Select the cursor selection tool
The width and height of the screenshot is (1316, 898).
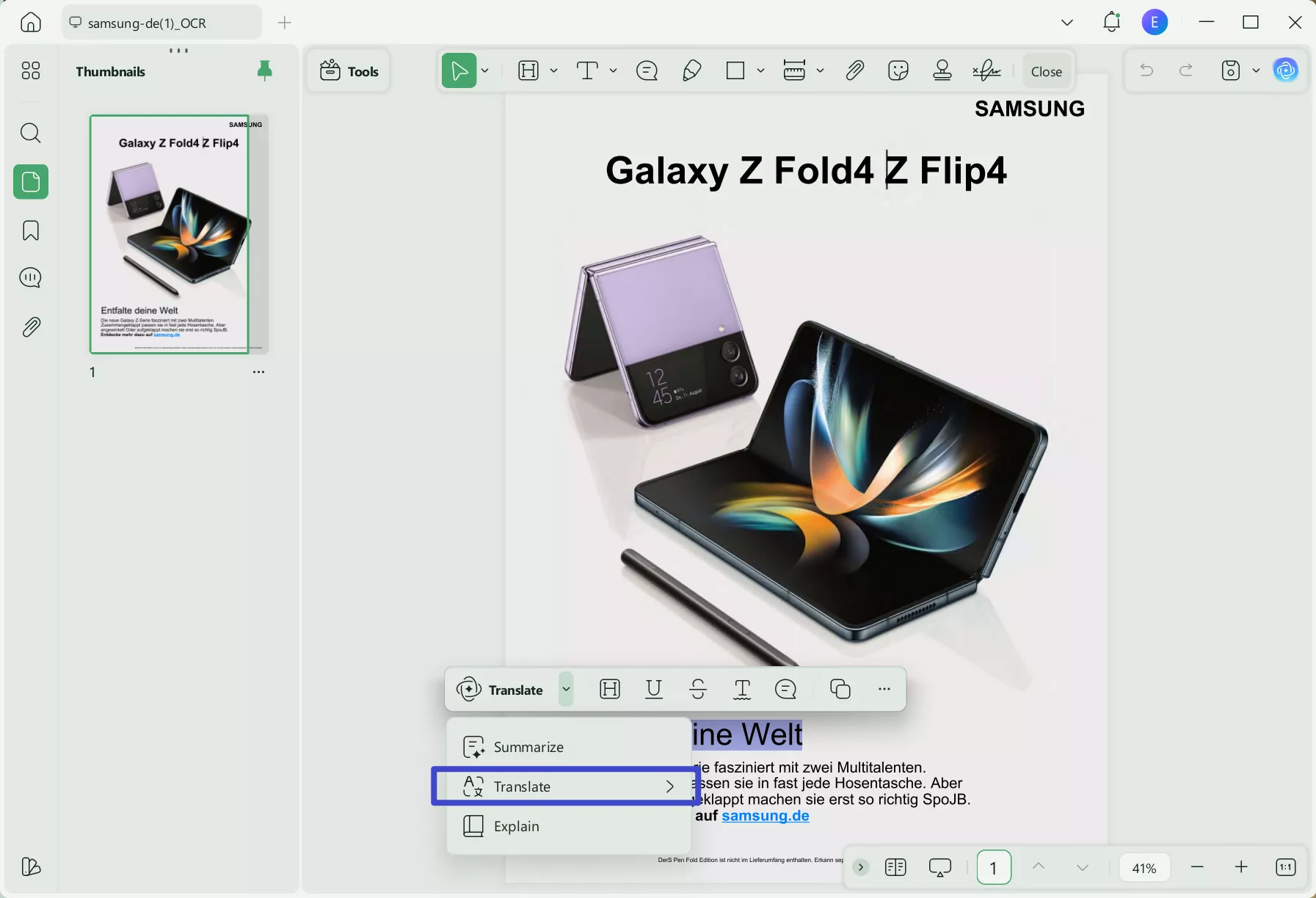click(x=459, y=70)
